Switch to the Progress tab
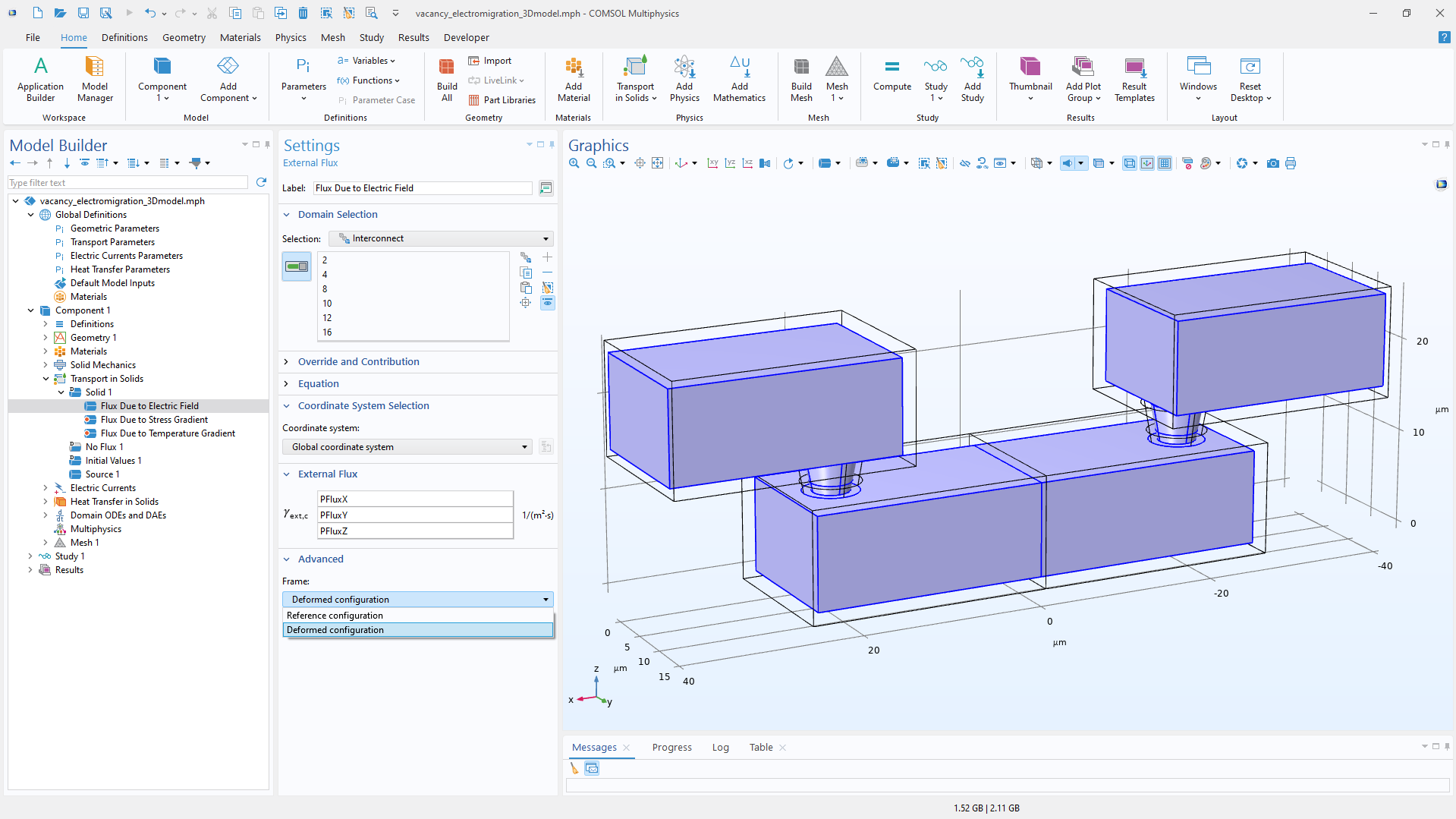1456x819 pixels. (x=671, y=748)
